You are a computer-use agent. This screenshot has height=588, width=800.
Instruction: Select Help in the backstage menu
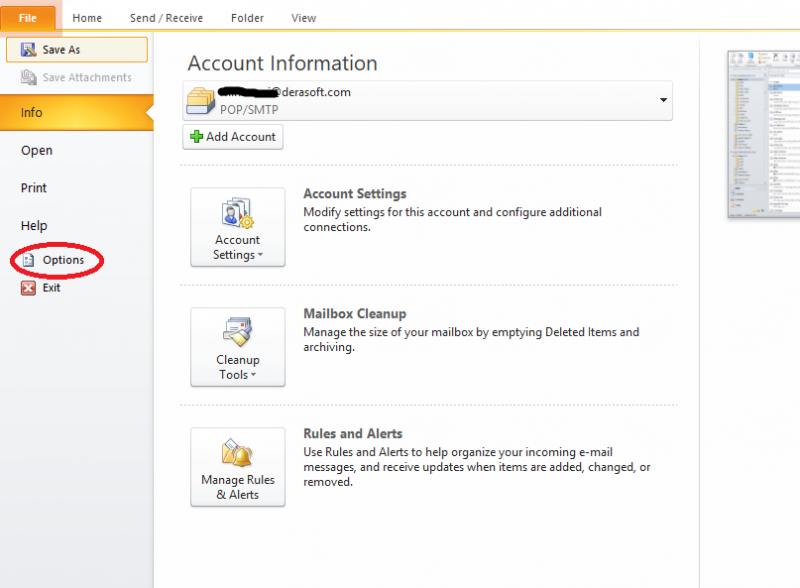click(x=34, y=226)
